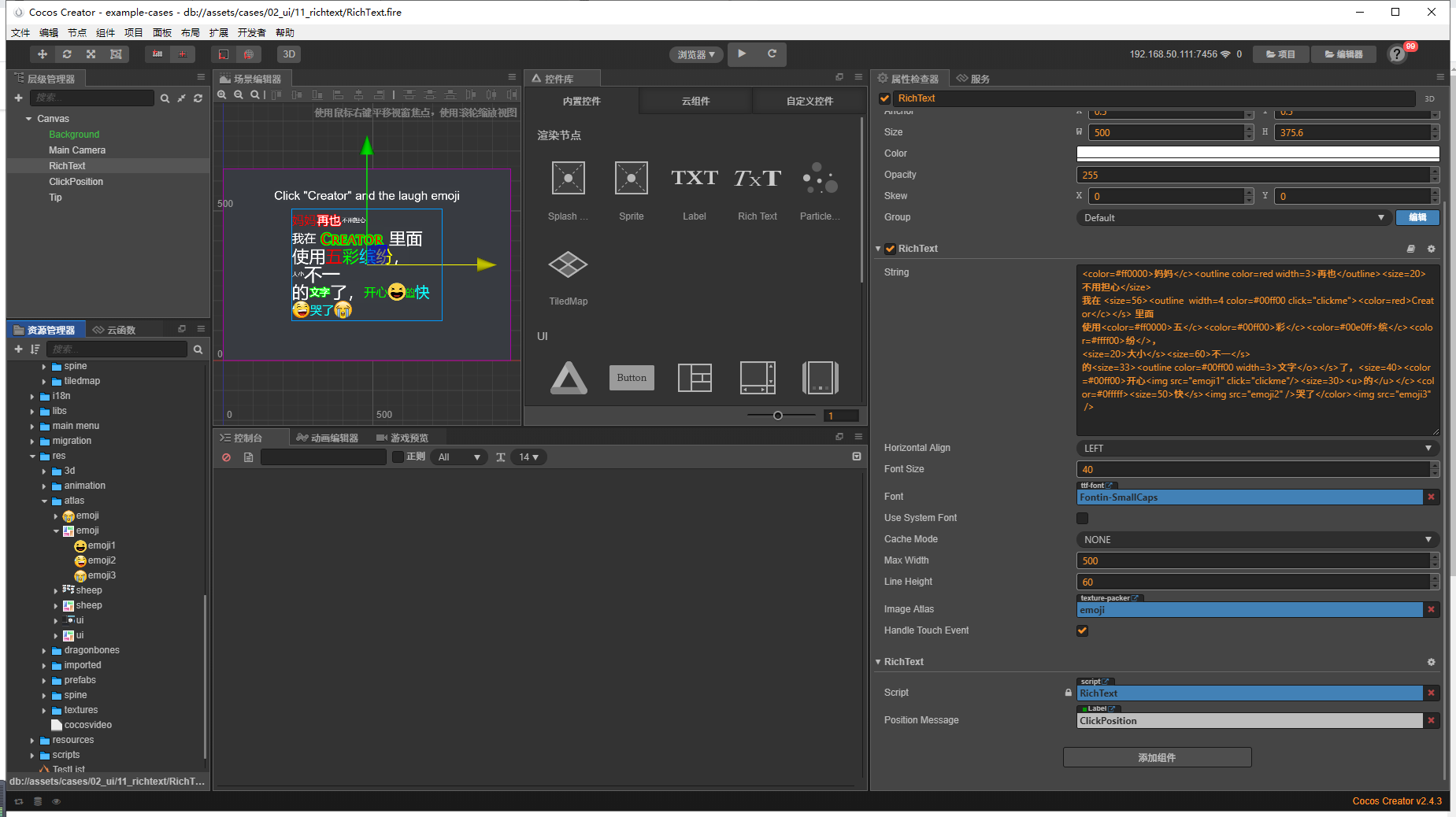This screenshot has height=817, width=1456.
Task: Add the Sprite node control
Action: pyautogui.click(x=631, y=190)
